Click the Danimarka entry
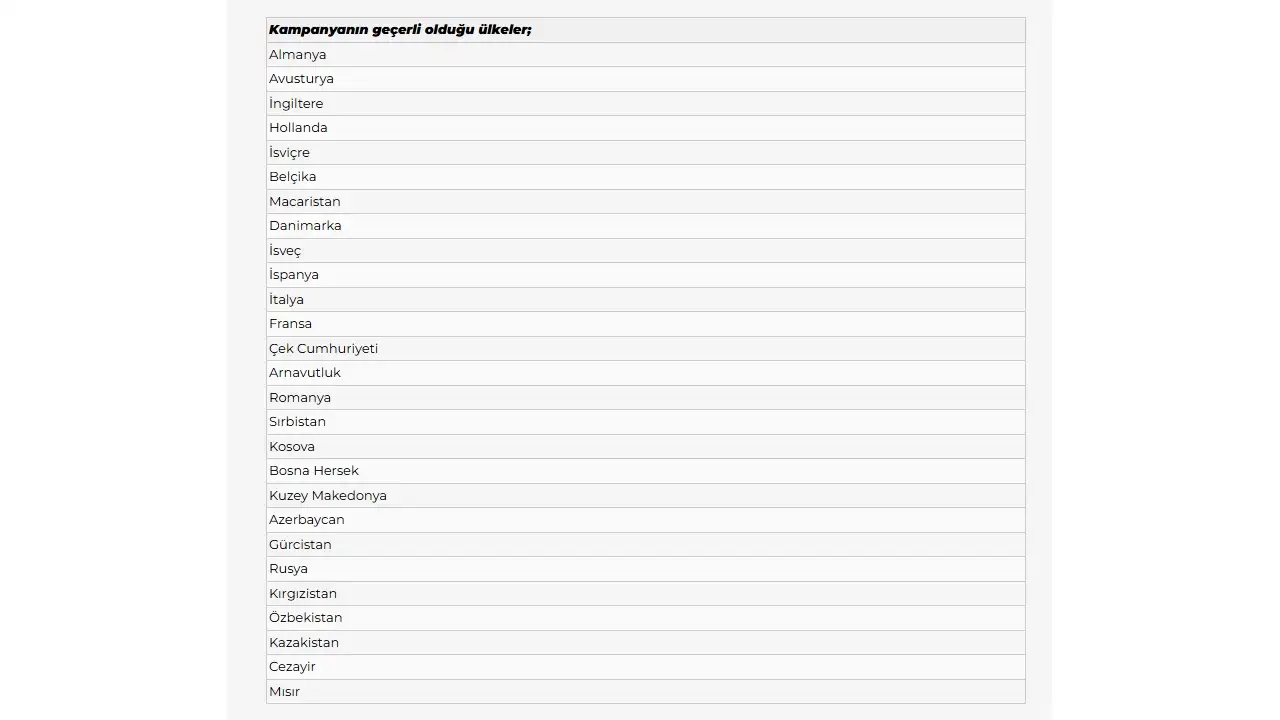 (x=305, y=226)
